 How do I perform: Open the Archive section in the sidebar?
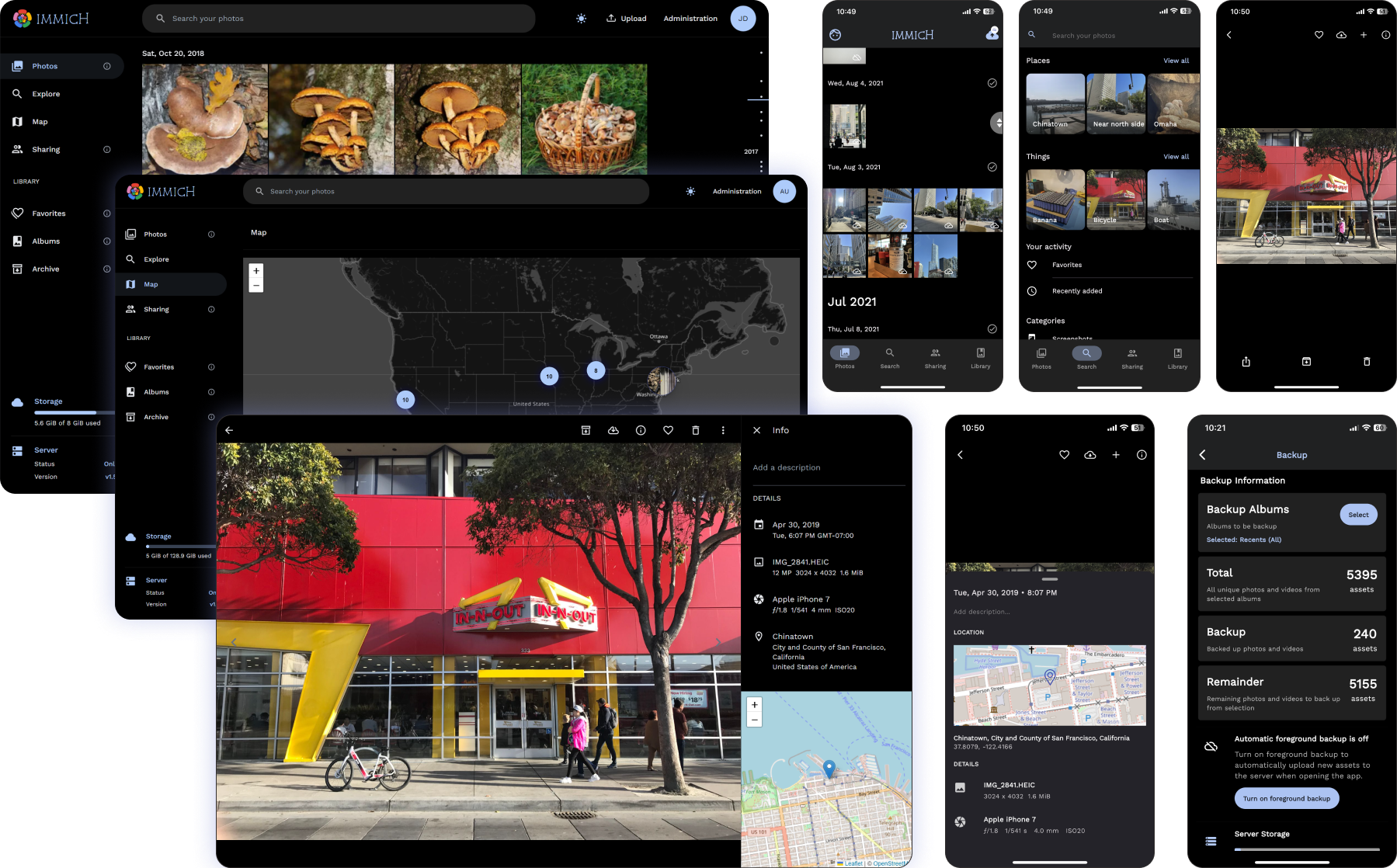click(43, 269)
